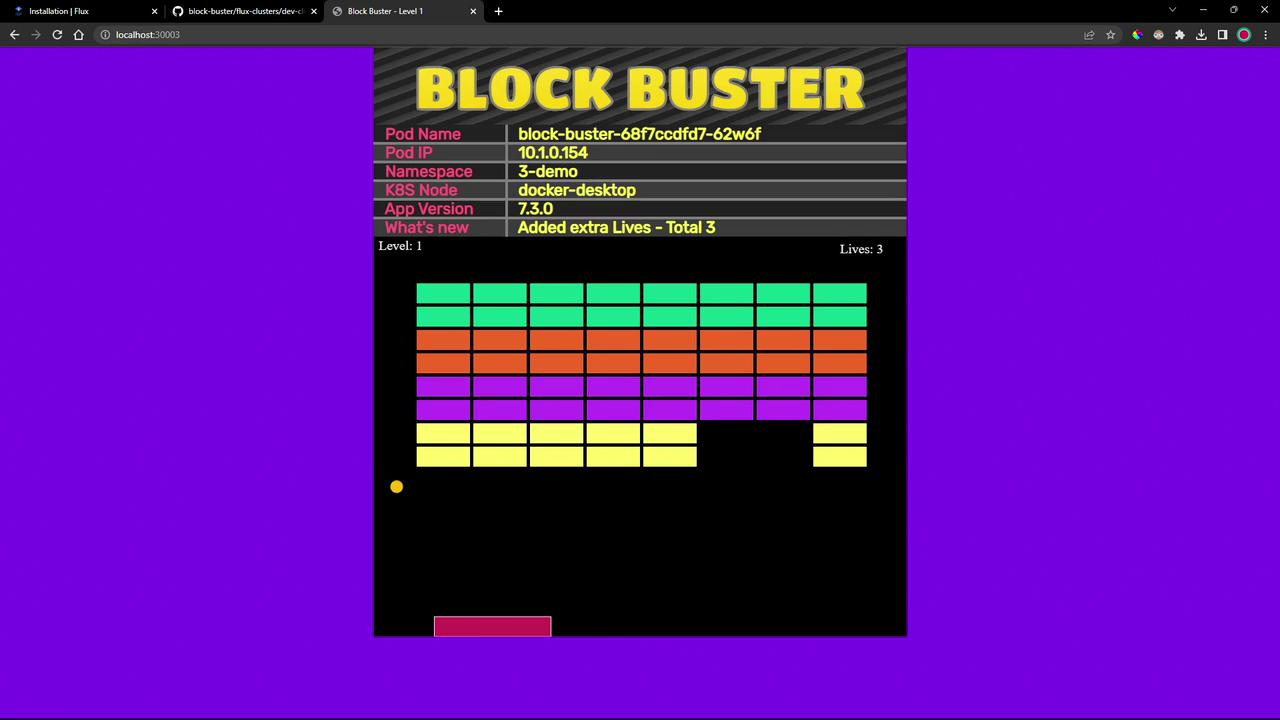Click the "What's new" label

tap(427, 228)
